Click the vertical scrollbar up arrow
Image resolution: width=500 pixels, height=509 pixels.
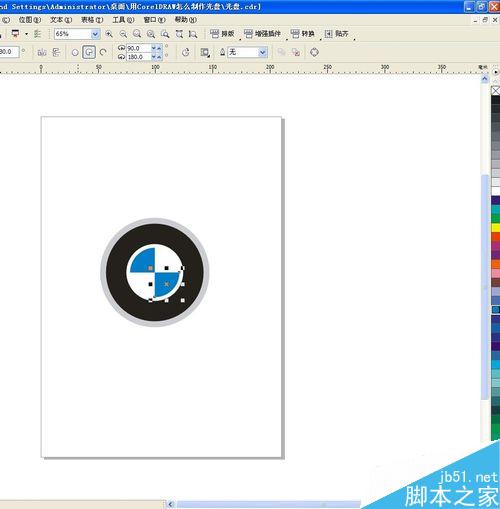tap(485, 79)
